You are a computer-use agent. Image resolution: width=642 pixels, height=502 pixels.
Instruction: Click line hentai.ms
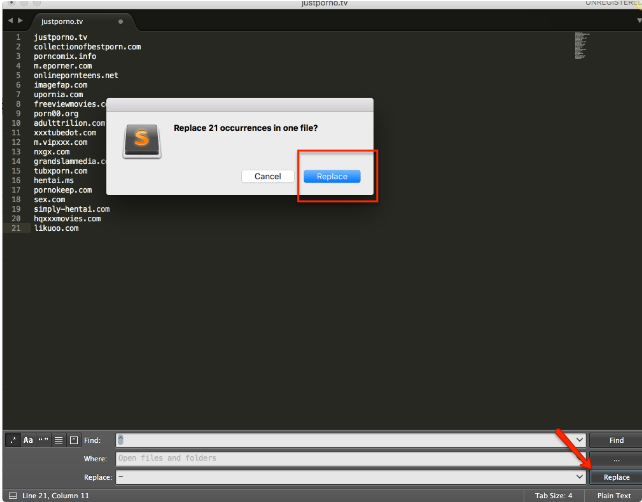(54, 181)
